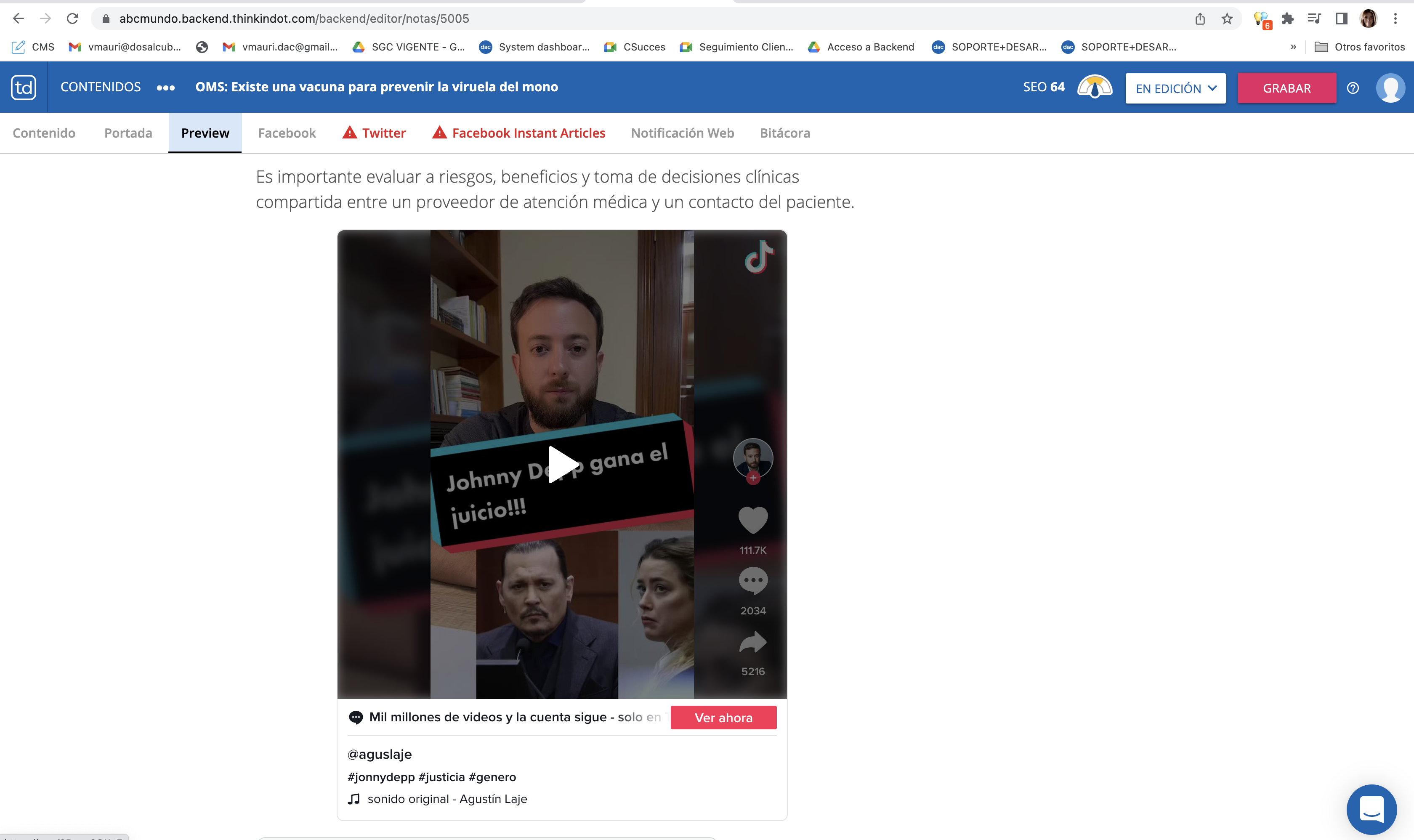Expand the hidden bookmarks chevron
The width and height of the screenshot is (1414, 840).
click(1293, 47)
